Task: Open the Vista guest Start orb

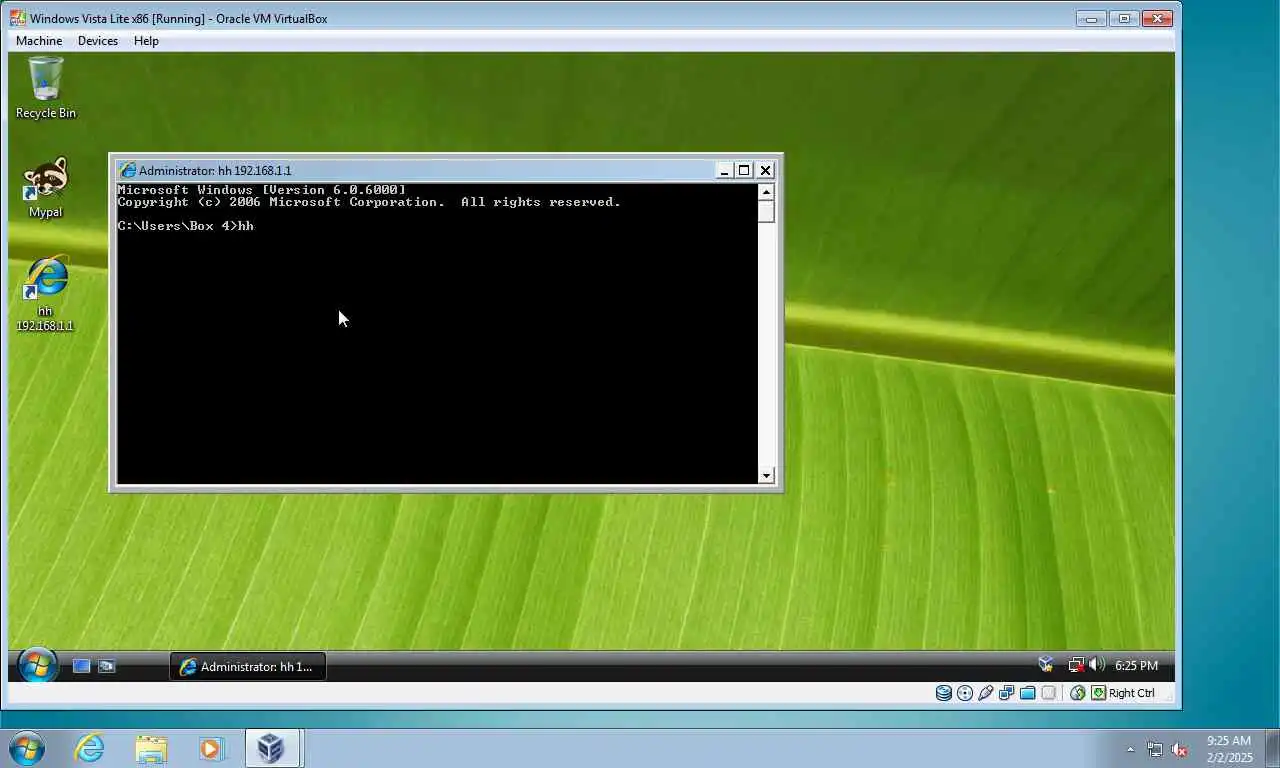Action: [37, 666]
